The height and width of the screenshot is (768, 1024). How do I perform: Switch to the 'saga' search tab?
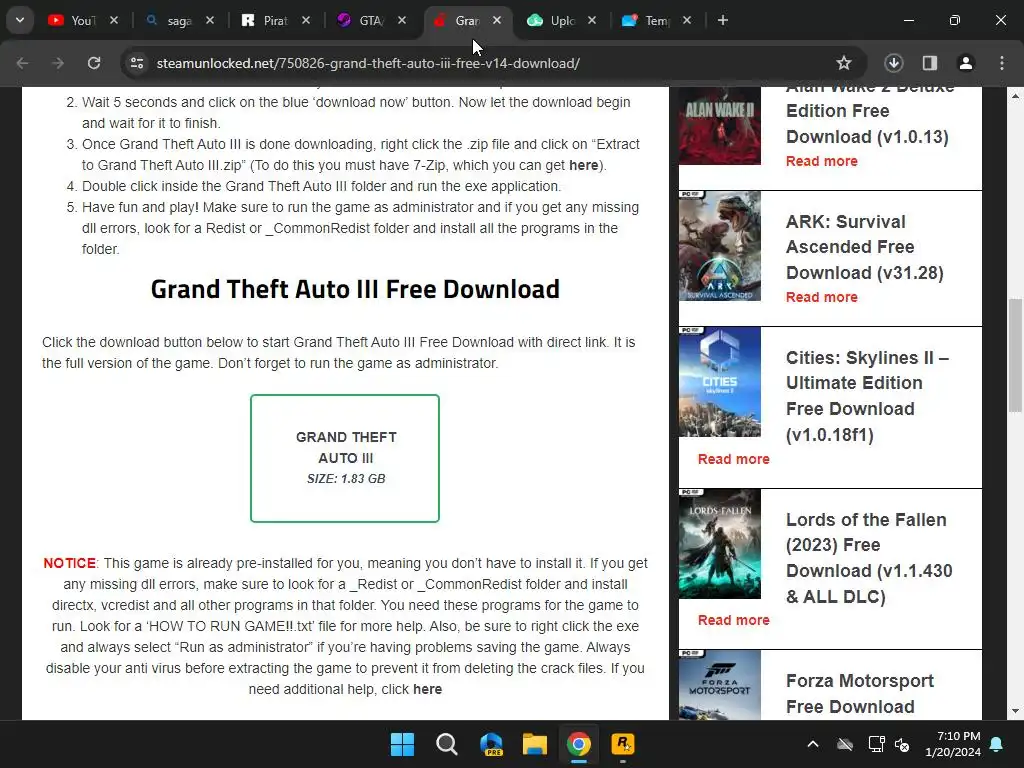[168, 20]
